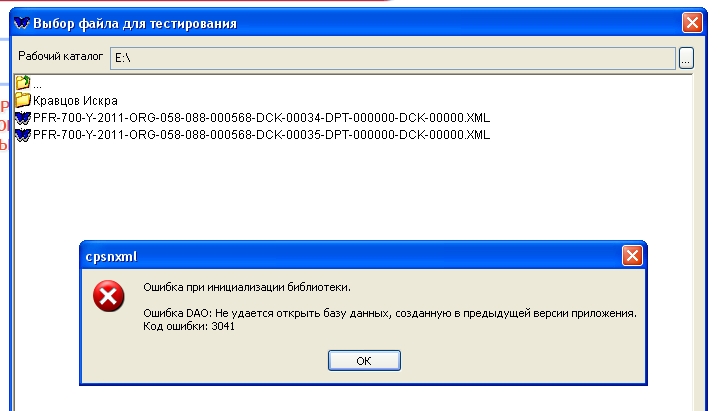This screenshot has height=411, width=722.
Task: Click the Рабочий каталог label
Action: tap(60, 57)
